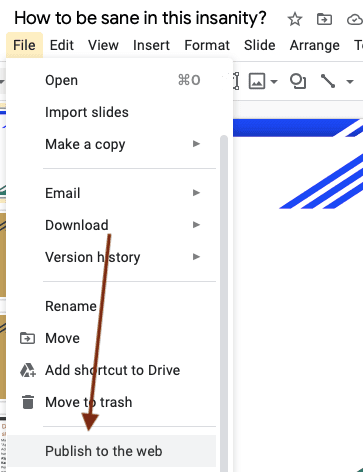
Task: Open the line tool dropdown arrow
Action: pos(349,81)
